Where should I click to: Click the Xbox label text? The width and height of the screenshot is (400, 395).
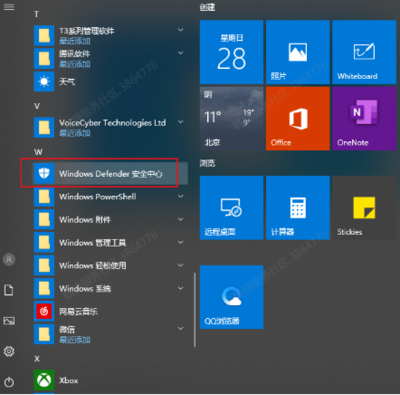pyautogui.click(x=69, y=380)
